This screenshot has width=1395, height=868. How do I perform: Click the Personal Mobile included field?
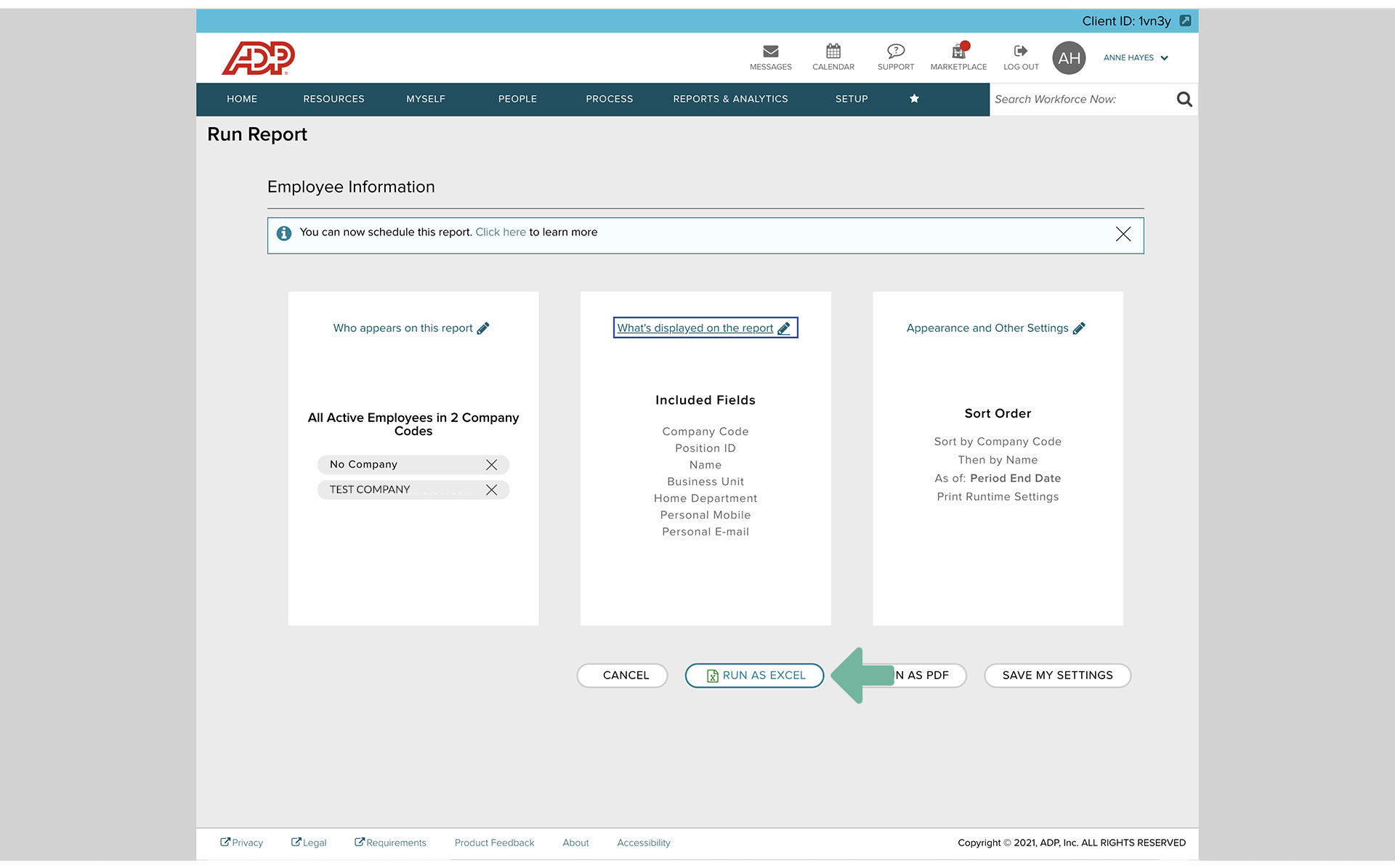pos(705,515)
